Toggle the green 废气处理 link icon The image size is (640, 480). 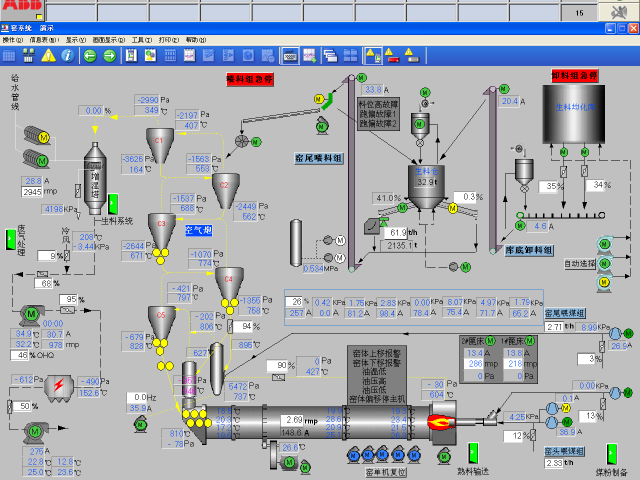[11, 240]
